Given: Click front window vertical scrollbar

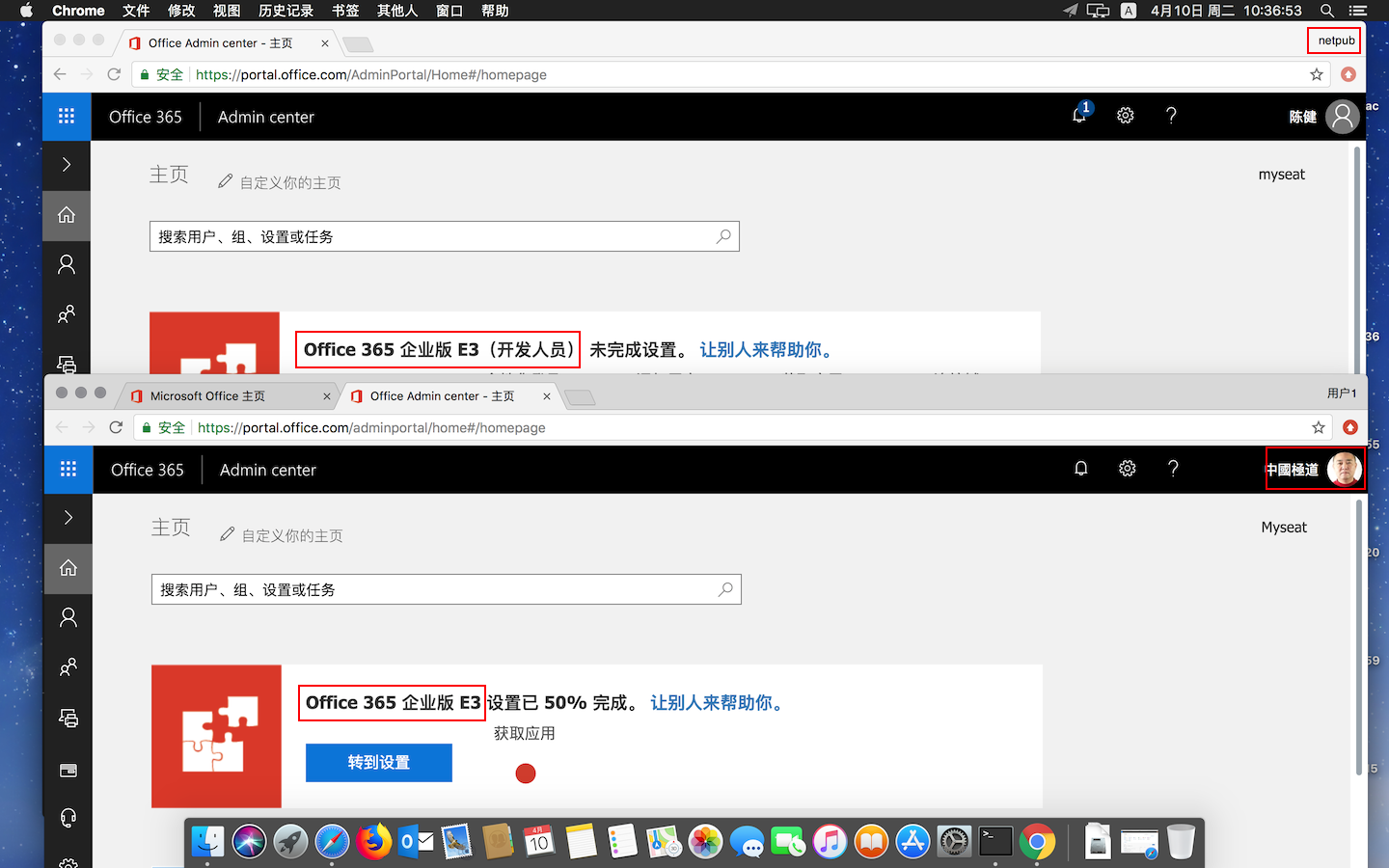Looking at the screenshot, I should [x=1360, y=637].
